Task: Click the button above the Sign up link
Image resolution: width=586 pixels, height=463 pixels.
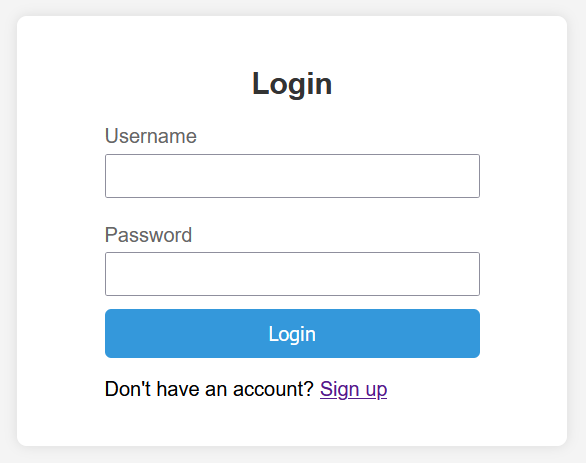Action: coord(292,333)
